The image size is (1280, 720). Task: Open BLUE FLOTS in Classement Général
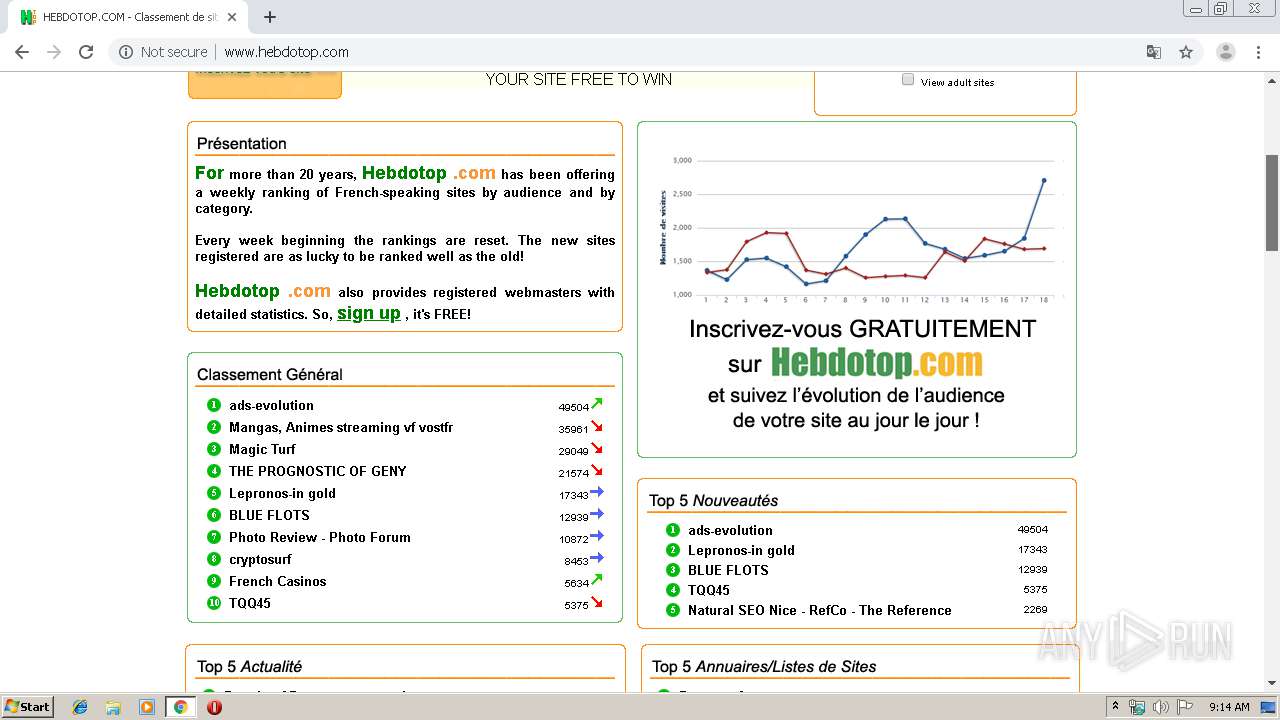269,515
